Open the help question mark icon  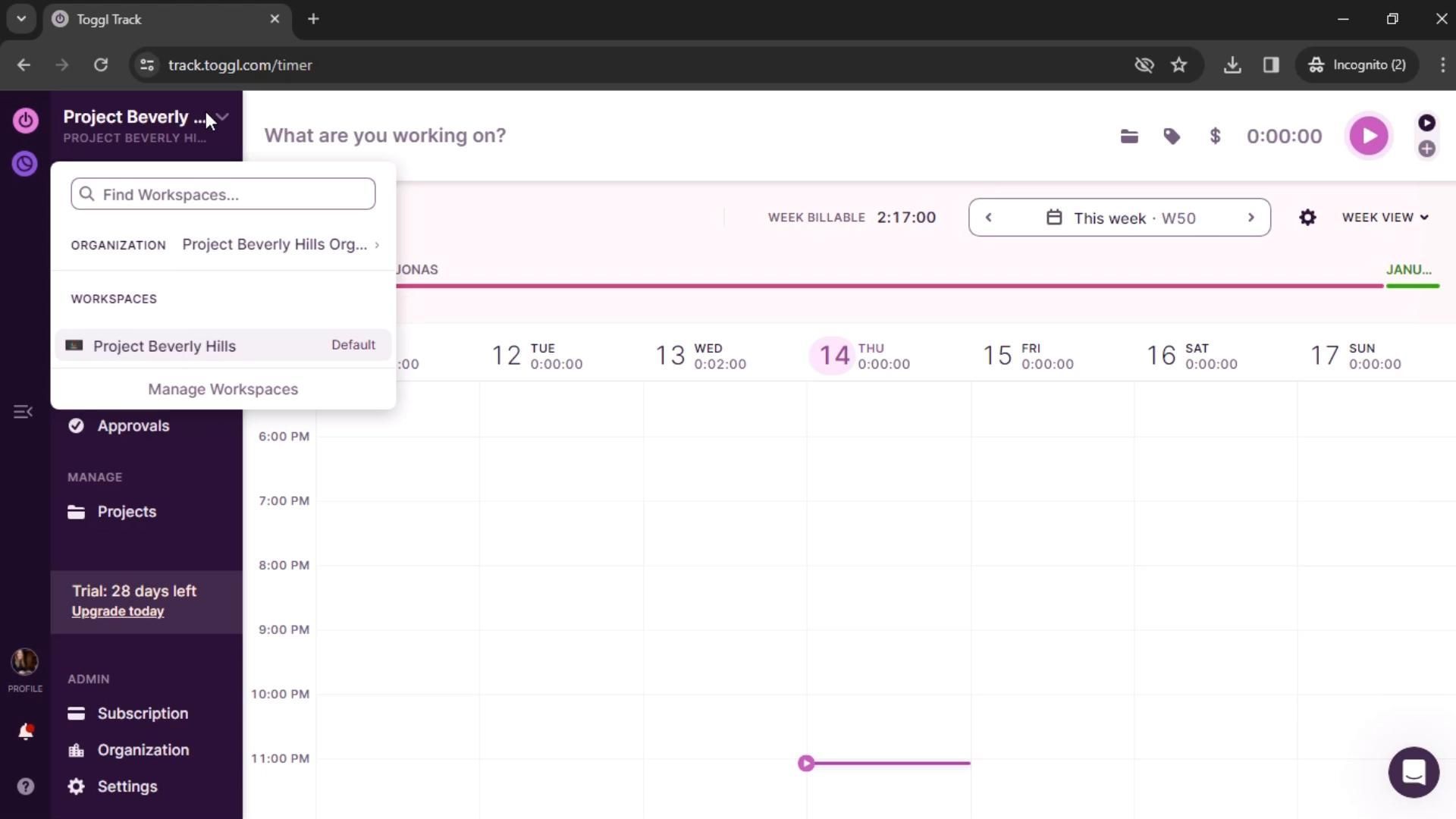coord(25,786)
